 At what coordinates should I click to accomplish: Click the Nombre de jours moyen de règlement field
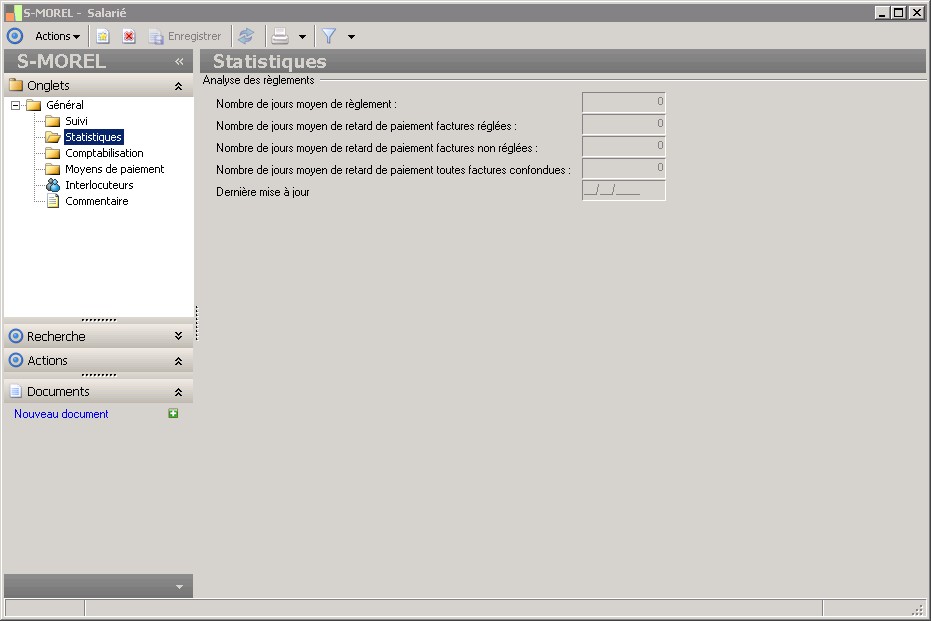(x=623, y=102)
